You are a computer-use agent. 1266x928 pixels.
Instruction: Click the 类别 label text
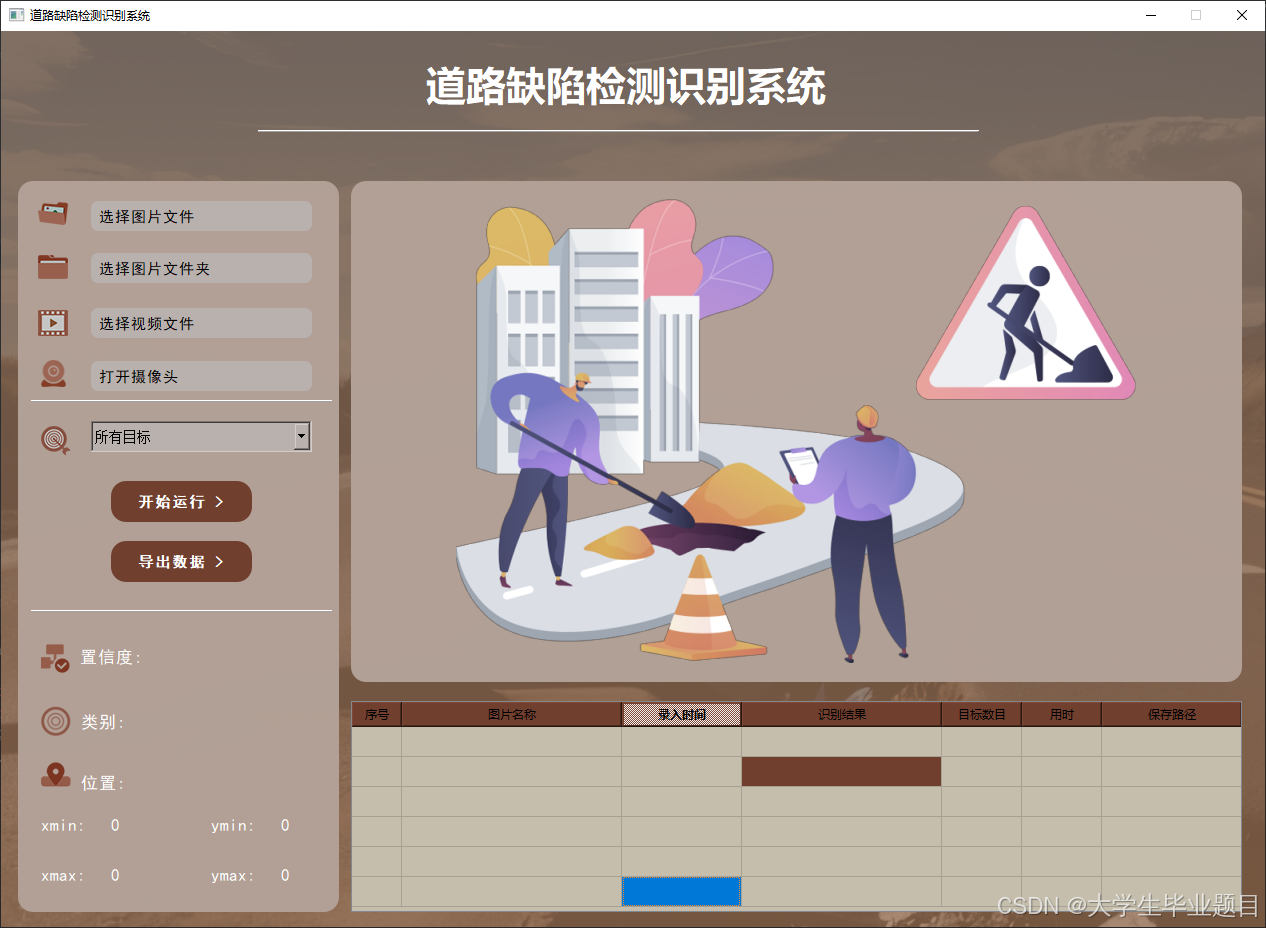tap(103, 722)
